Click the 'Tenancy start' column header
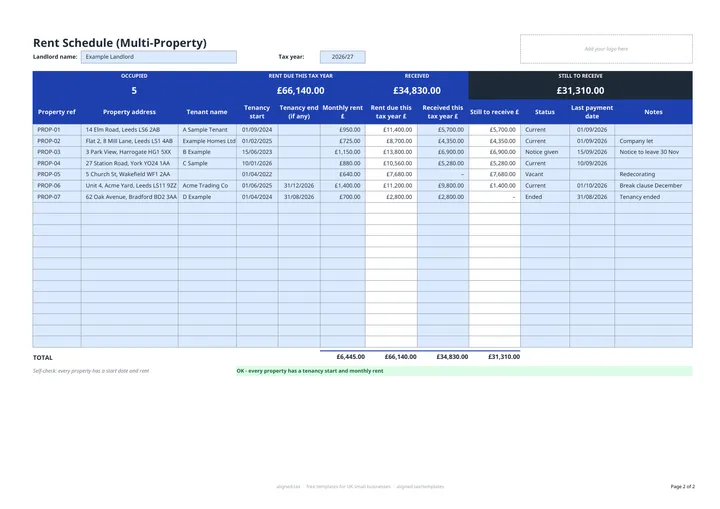720x509 pixels. [x=257, y=112]
